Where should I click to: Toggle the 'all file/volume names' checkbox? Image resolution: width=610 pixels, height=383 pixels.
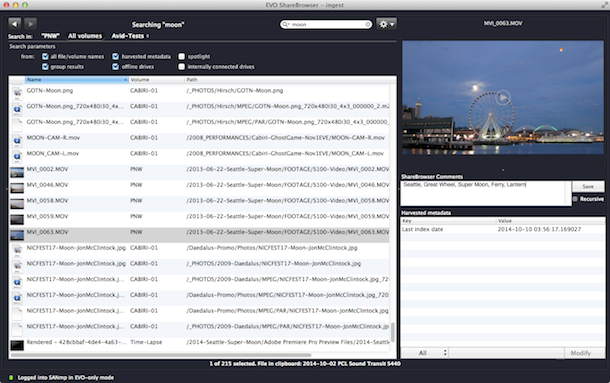[x=45, y=56]
